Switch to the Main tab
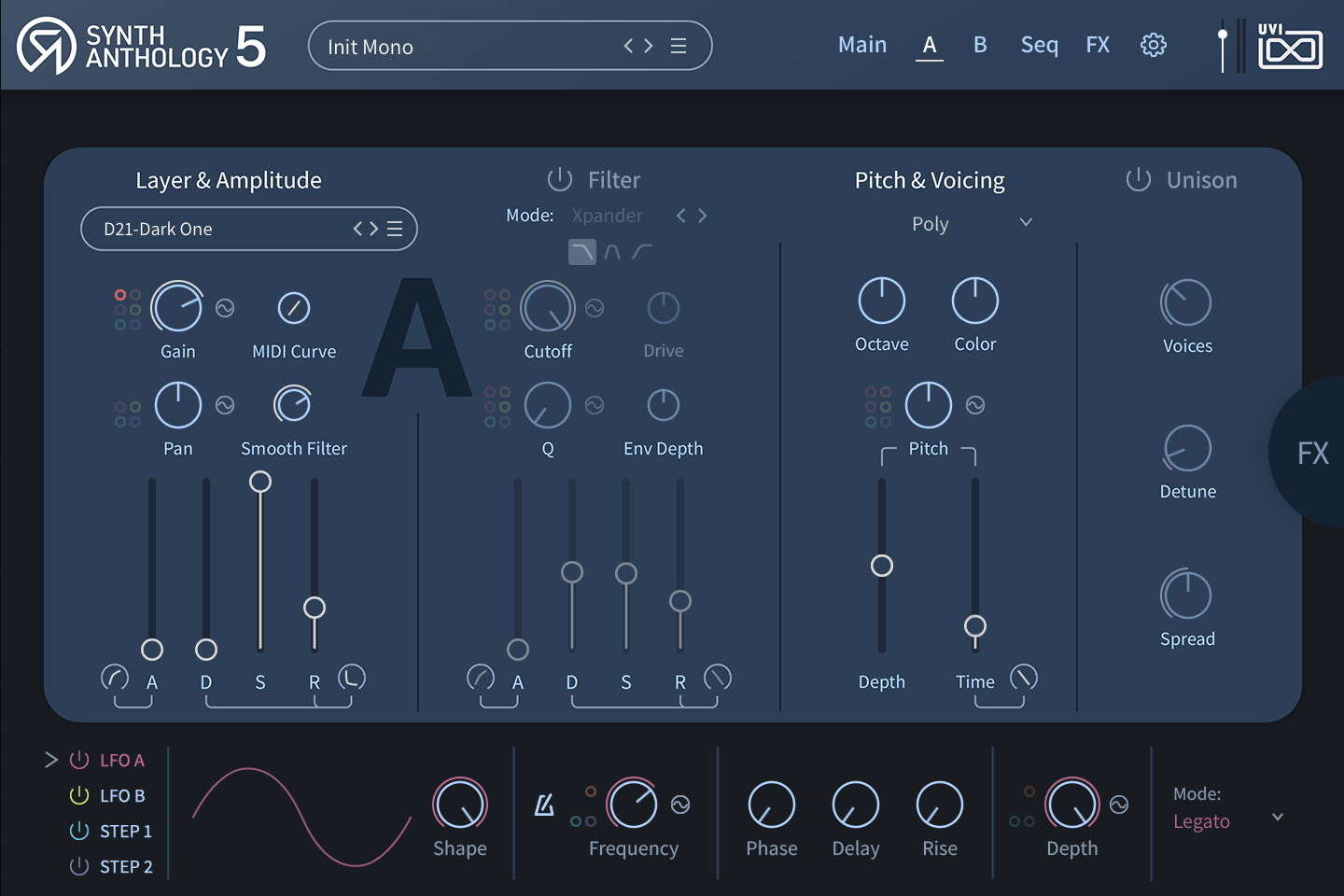Image resolution: width=1344 pixels, height=896 pixels. click(862, 45)
